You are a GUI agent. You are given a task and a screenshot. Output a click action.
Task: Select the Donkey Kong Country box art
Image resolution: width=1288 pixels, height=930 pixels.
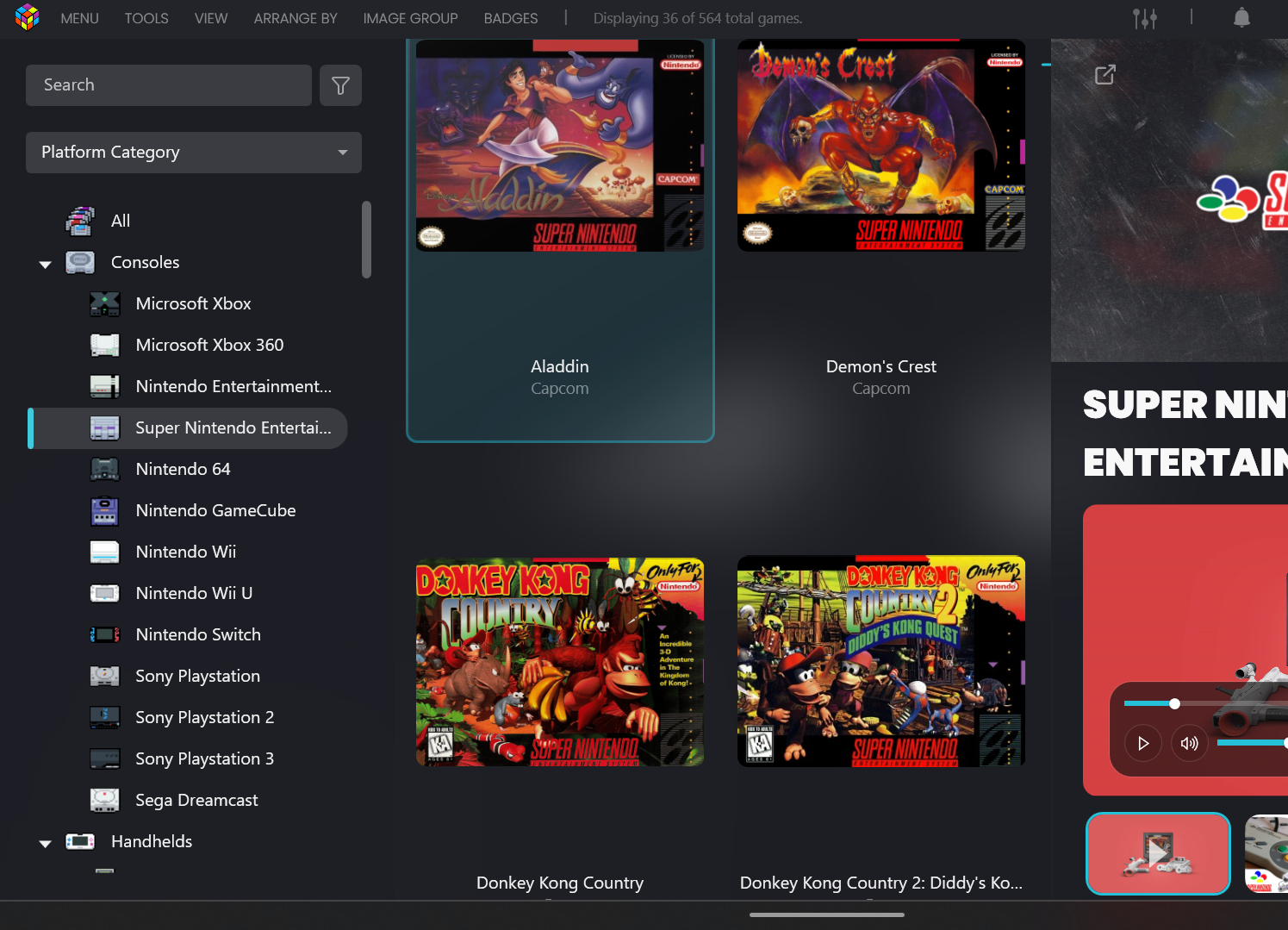pyautogui.click(x=560, y=662)
